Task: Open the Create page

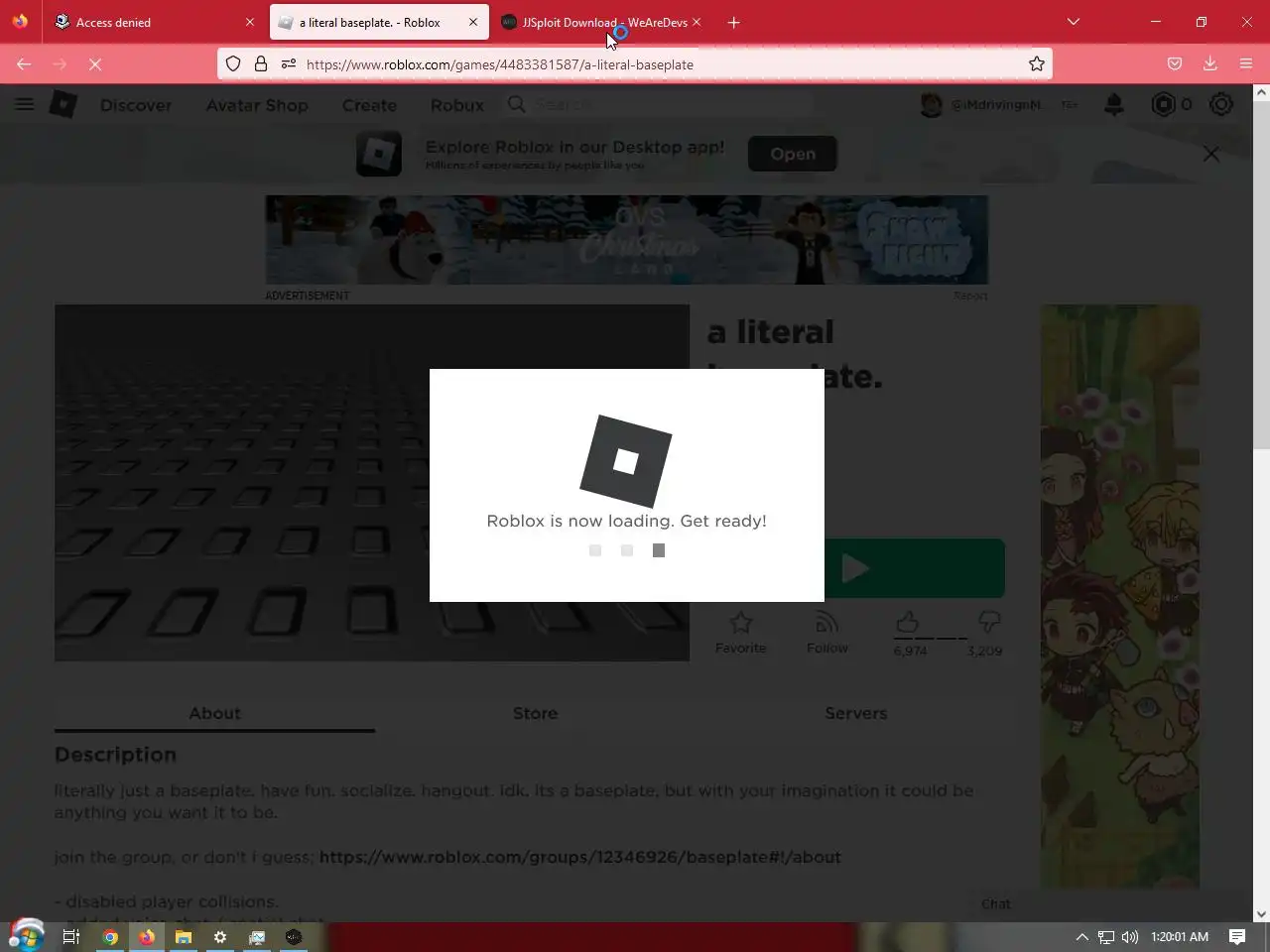Action: [369, 105]
